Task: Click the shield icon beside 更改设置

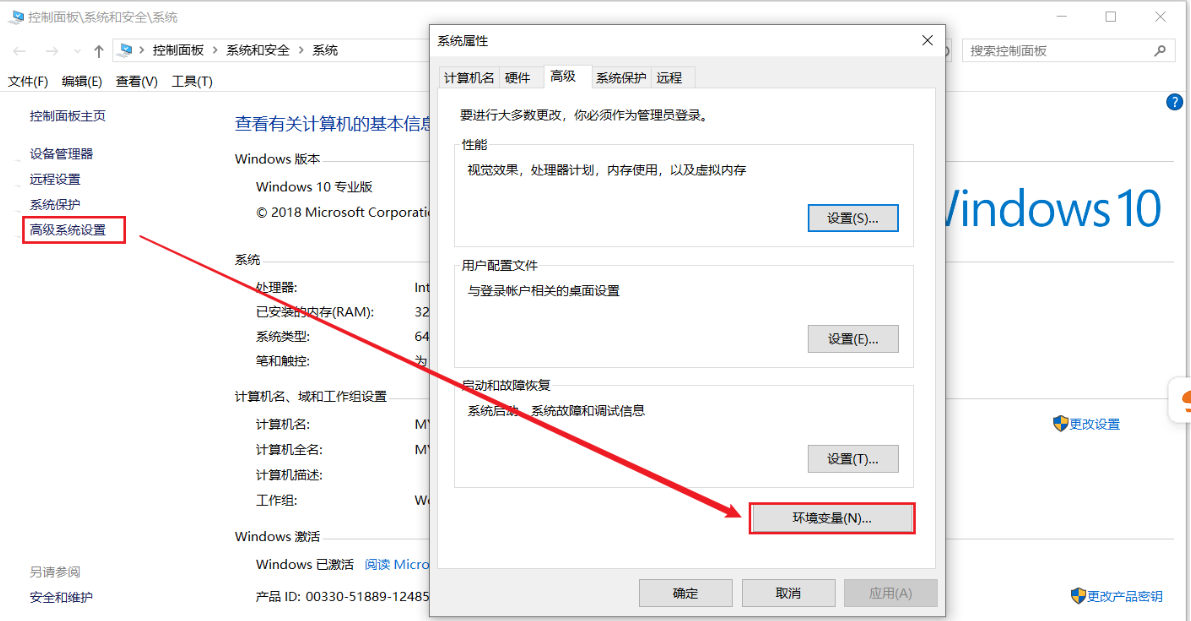Action: click(x=1060, y=424)
